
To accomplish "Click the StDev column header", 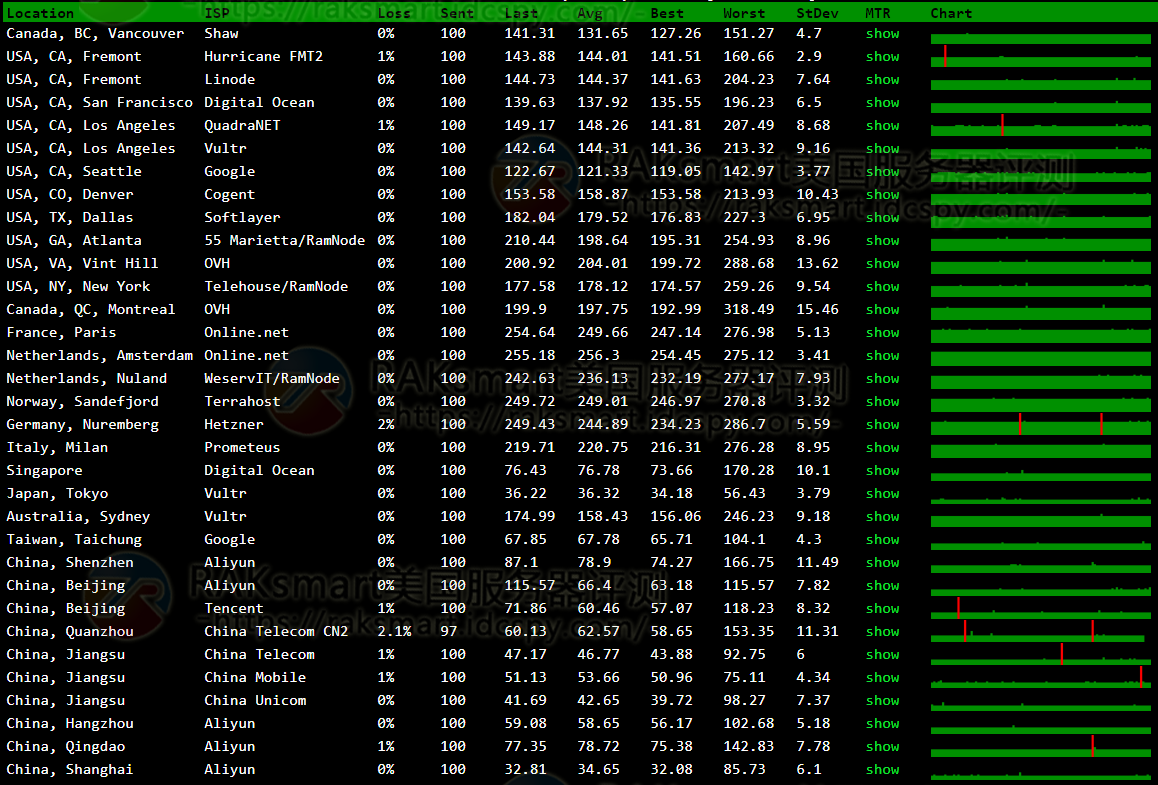I will [818, 13].
